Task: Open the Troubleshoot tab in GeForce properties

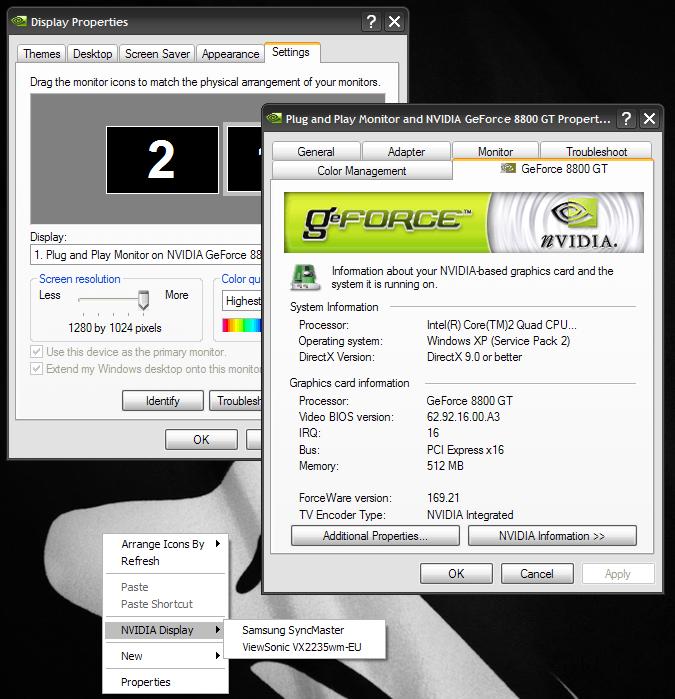Action: tap(596, 152)
